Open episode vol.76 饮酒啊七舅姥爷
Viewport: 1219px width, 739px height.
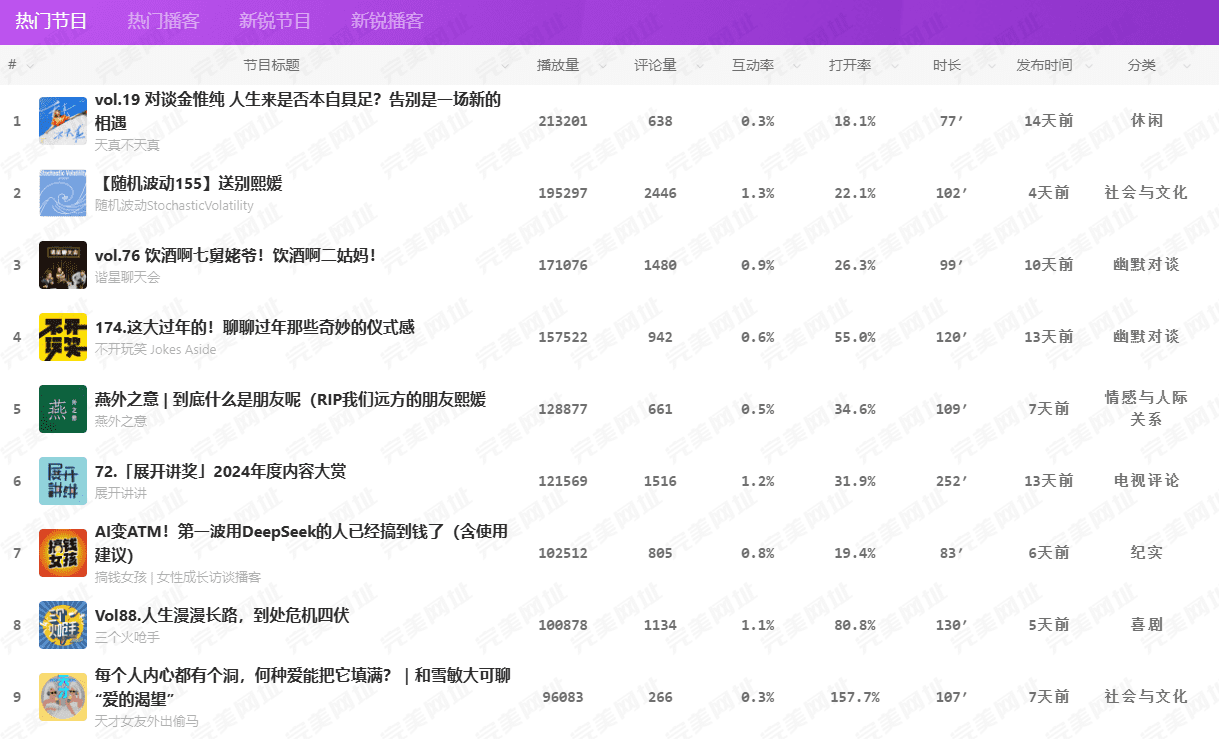click(236, 255)
